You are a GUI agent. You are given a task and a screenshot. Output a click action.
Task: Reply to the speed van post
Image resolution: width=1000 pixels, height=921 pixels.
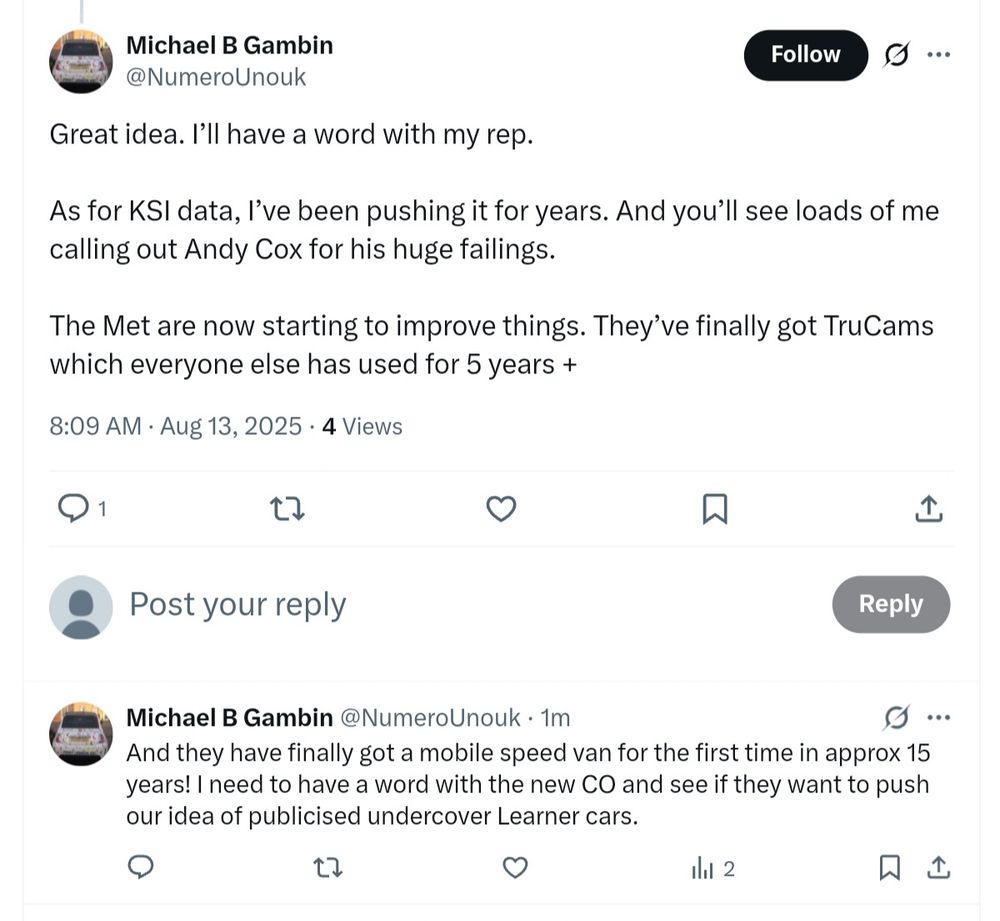pyautogui.click(x=141, y=868)
